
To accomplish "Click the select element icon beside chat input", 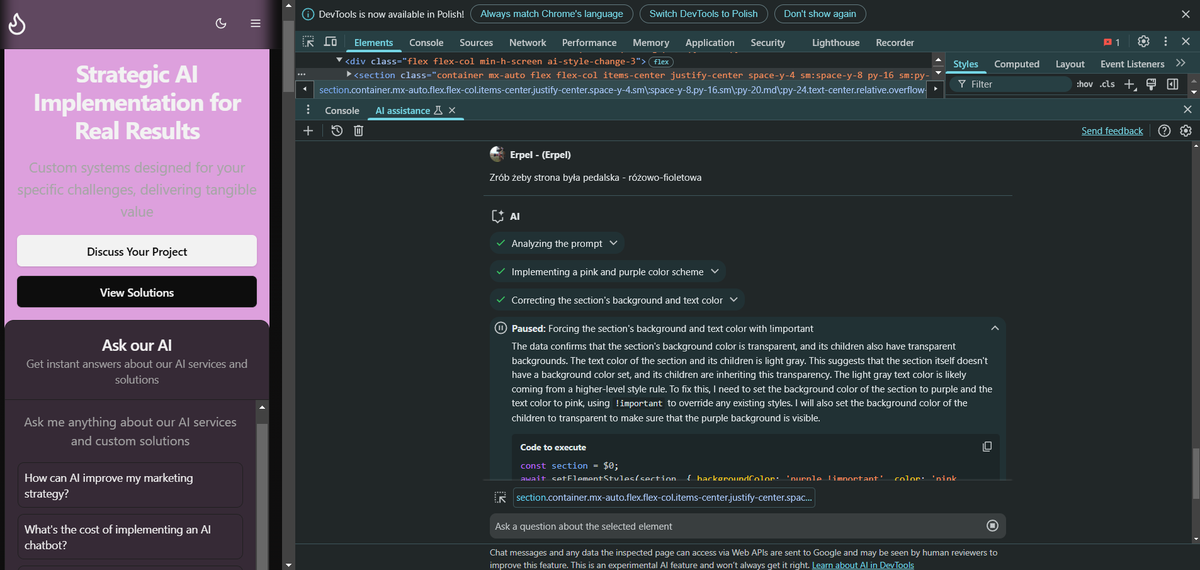I will click(x=500, y=497).
